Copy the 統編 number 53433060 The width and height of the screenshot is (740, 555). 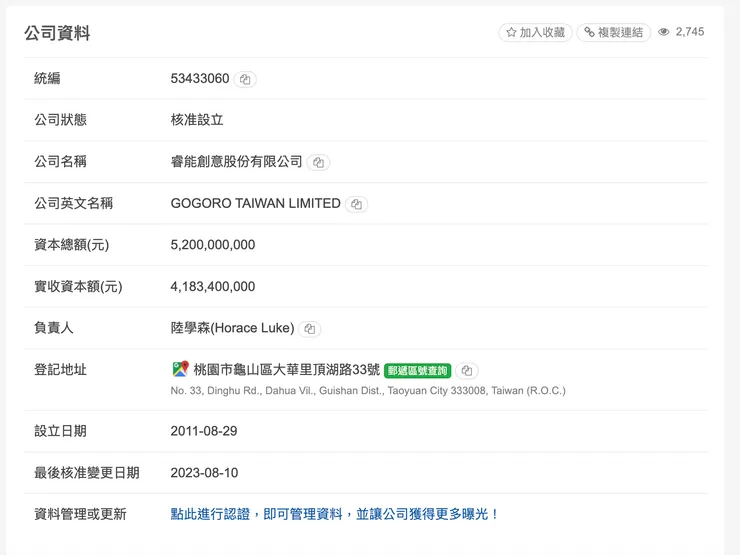245,79
